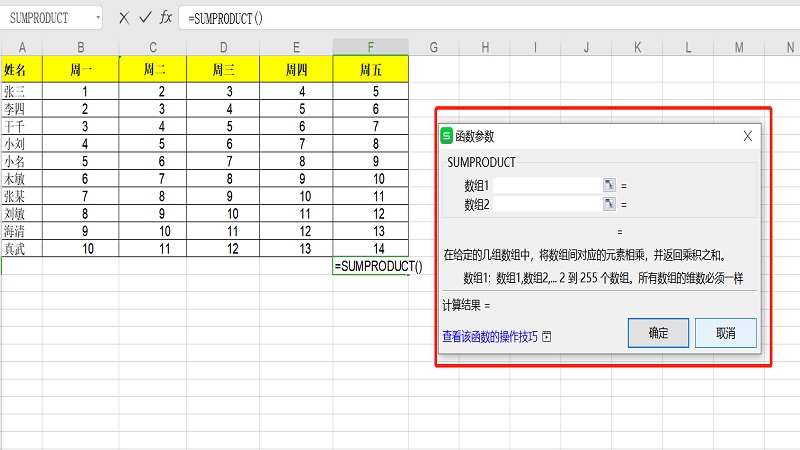Click the cancel (X) formula entry icon

click(123, 18)
